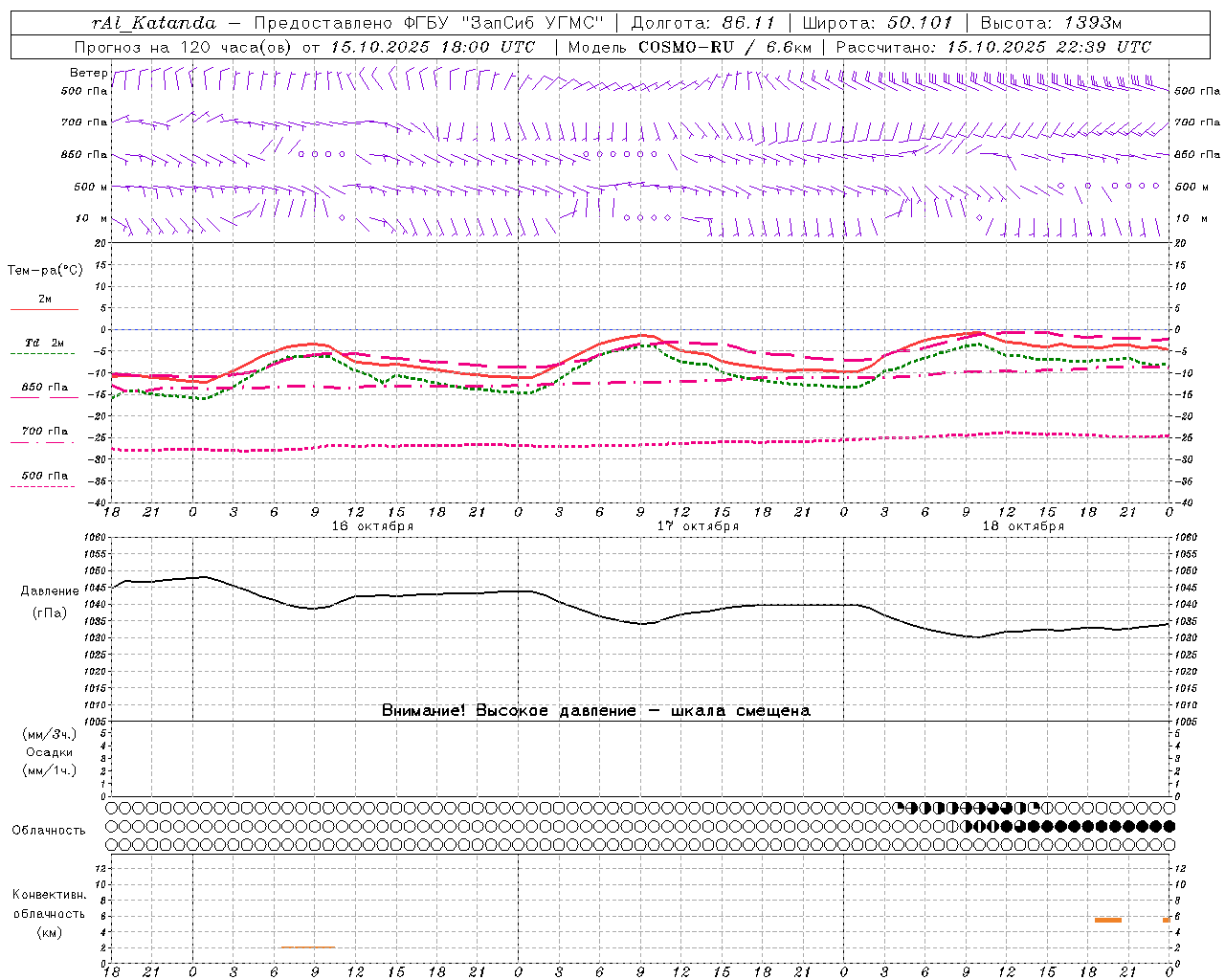Click the 700 гПа temperature legend entry
The image size is (1225, 980).
[x=45, y=432]
